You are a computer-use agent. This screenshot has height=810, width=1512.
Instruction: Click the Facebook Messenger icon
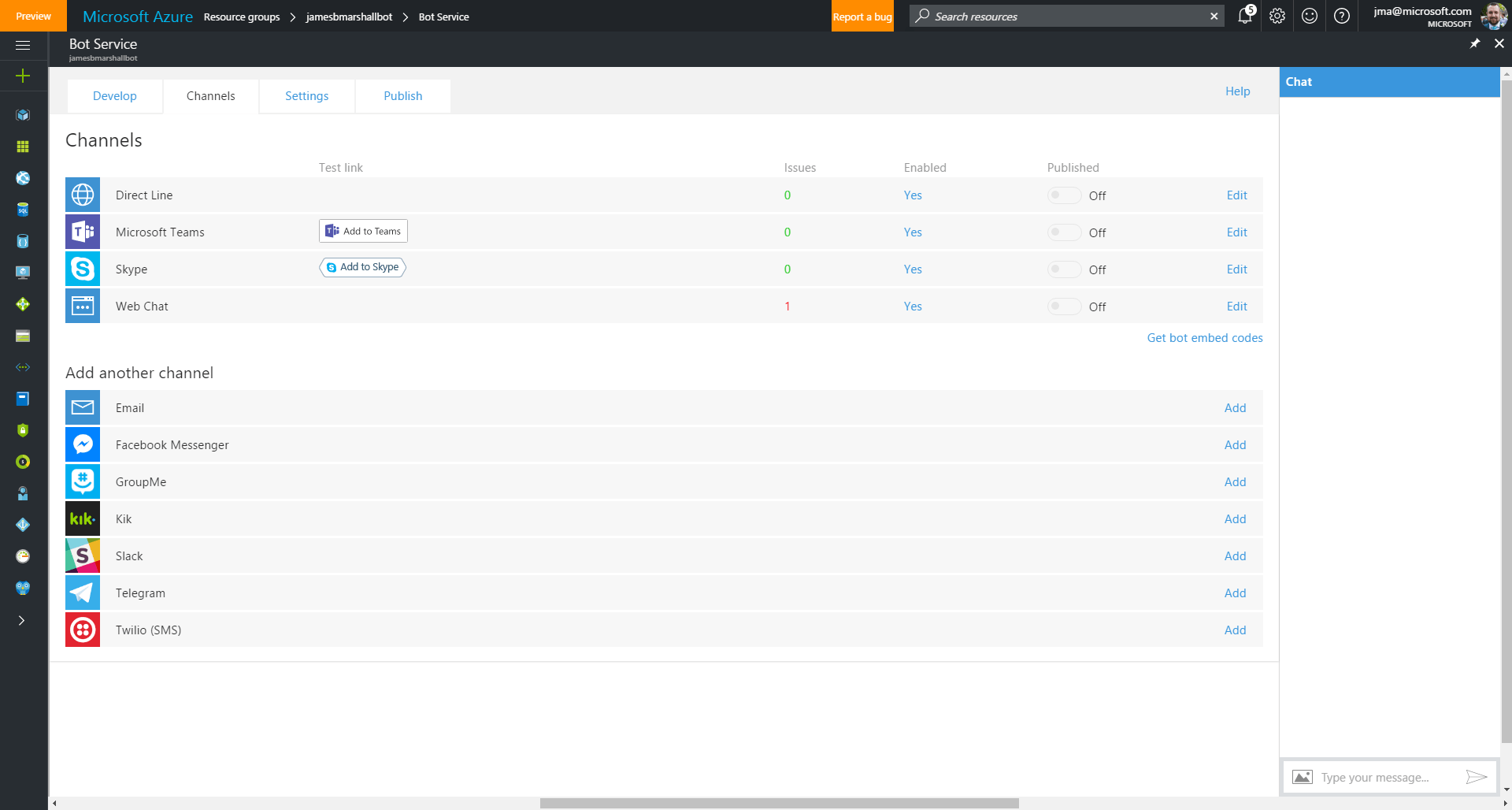[x=83, y=444]
